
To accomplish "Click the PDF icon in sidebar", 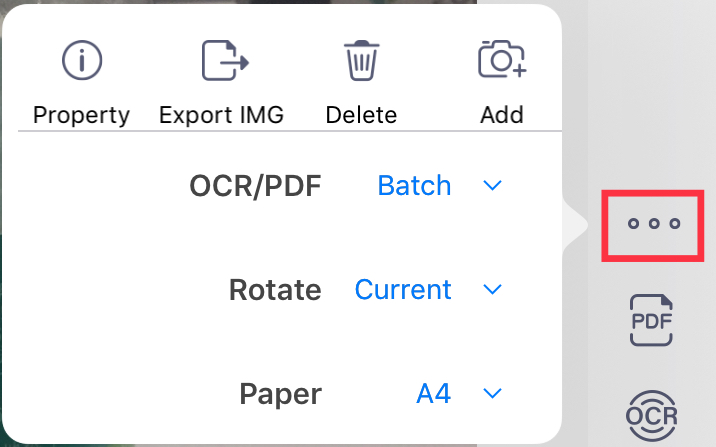I will (652, 321).
